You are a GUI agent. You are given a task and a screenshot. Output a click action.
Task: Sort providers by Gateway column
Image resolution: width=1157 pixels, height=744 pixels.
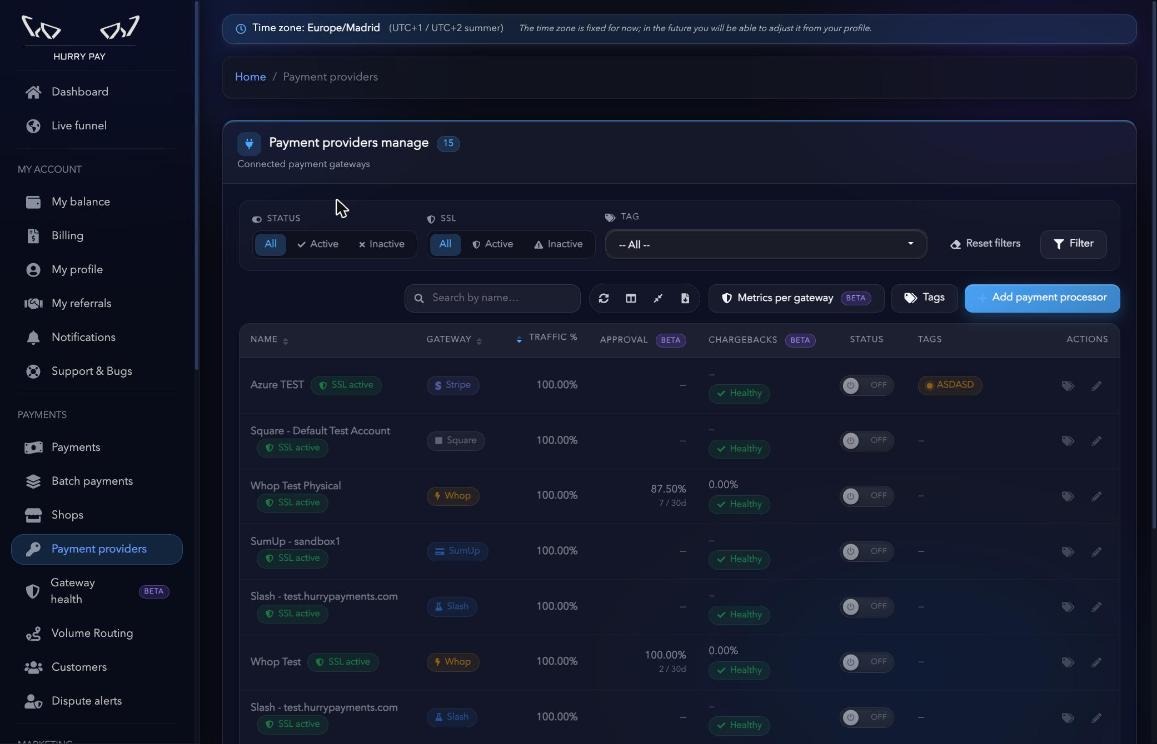coord(454,340)
